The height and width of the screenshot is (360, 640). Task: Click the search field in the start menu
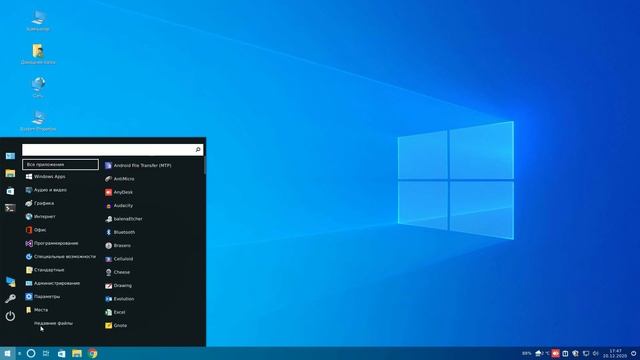click(x=113, y=150)
